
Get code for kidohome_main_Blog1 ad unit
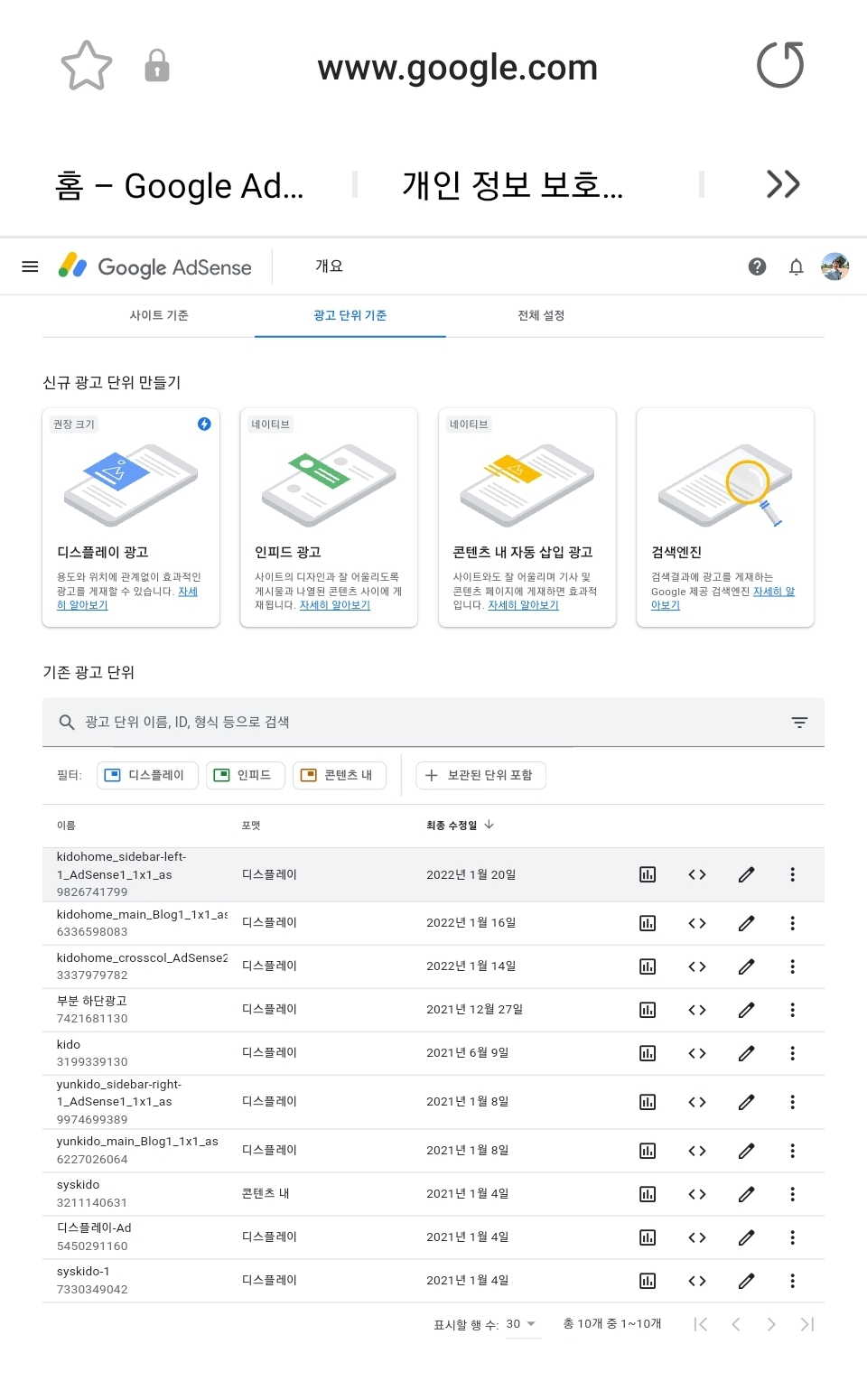[697, 923]
